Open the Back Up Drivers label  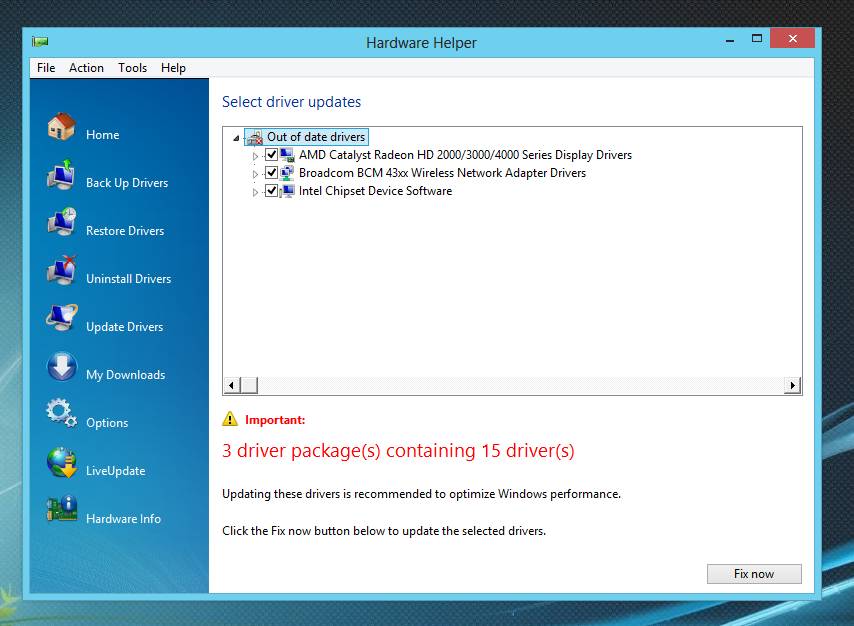pos(127,183)
